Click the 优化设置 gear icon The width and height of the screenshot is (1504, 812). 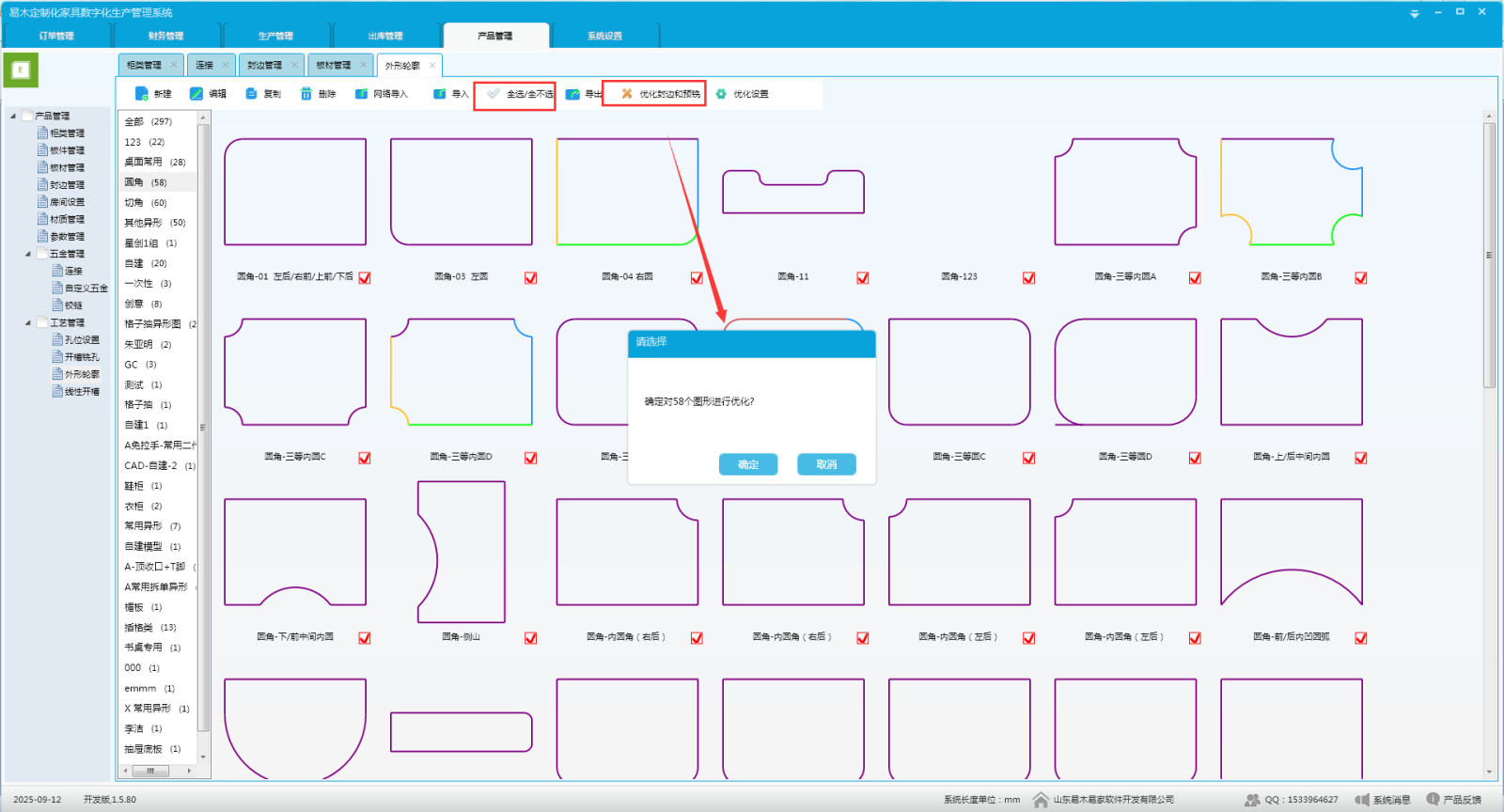(x=721, y=94)
